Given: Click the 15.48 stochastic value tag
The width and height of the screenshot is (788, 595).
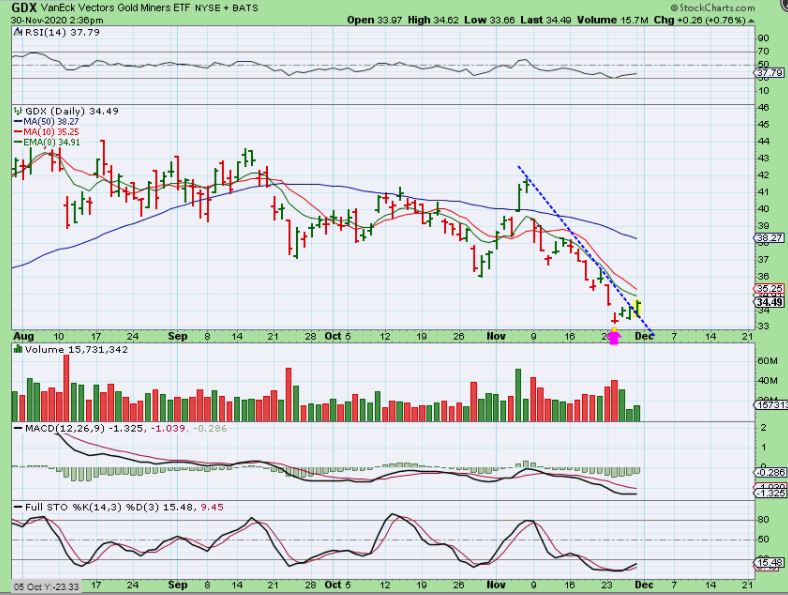Looking at the screenshot, I should click(x=769, y=562).
